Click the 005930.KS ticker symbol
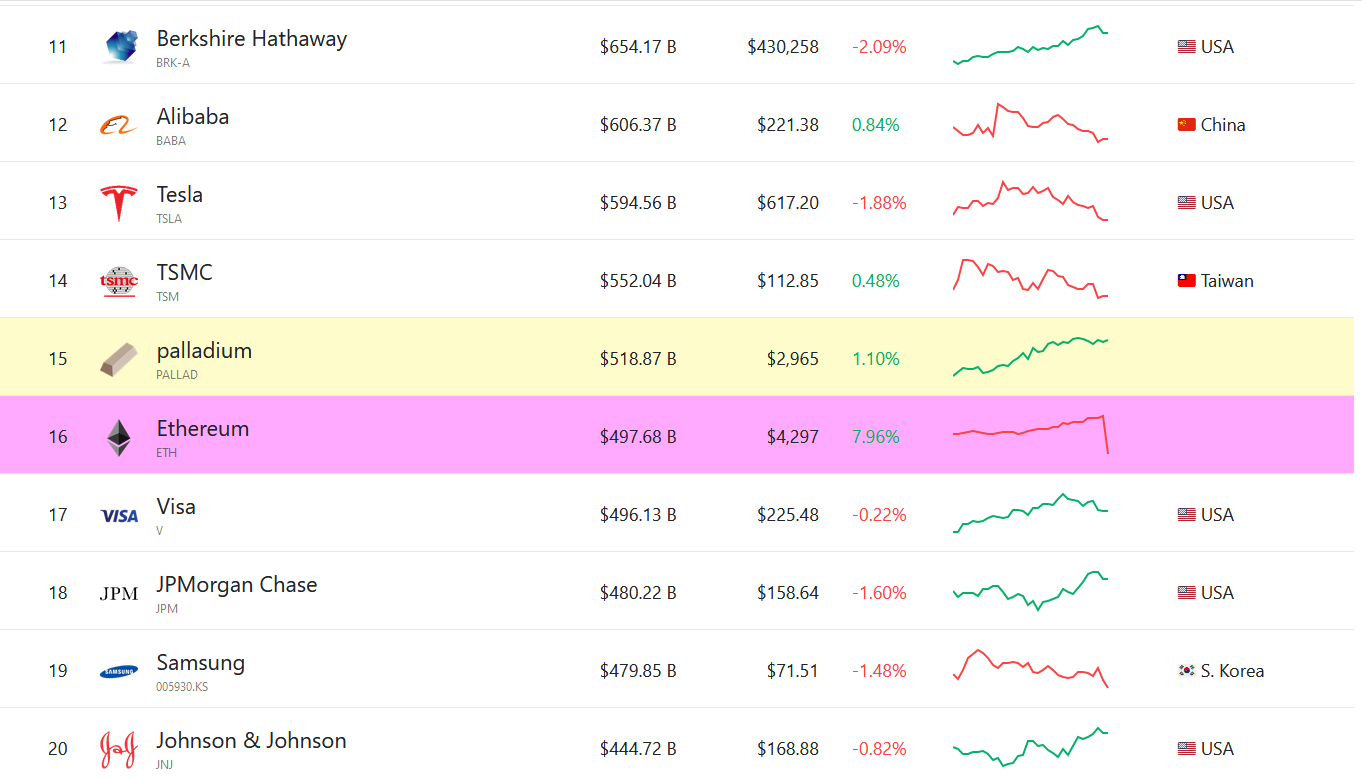This screenshot has height=780, width=1362. click(182, 687)
